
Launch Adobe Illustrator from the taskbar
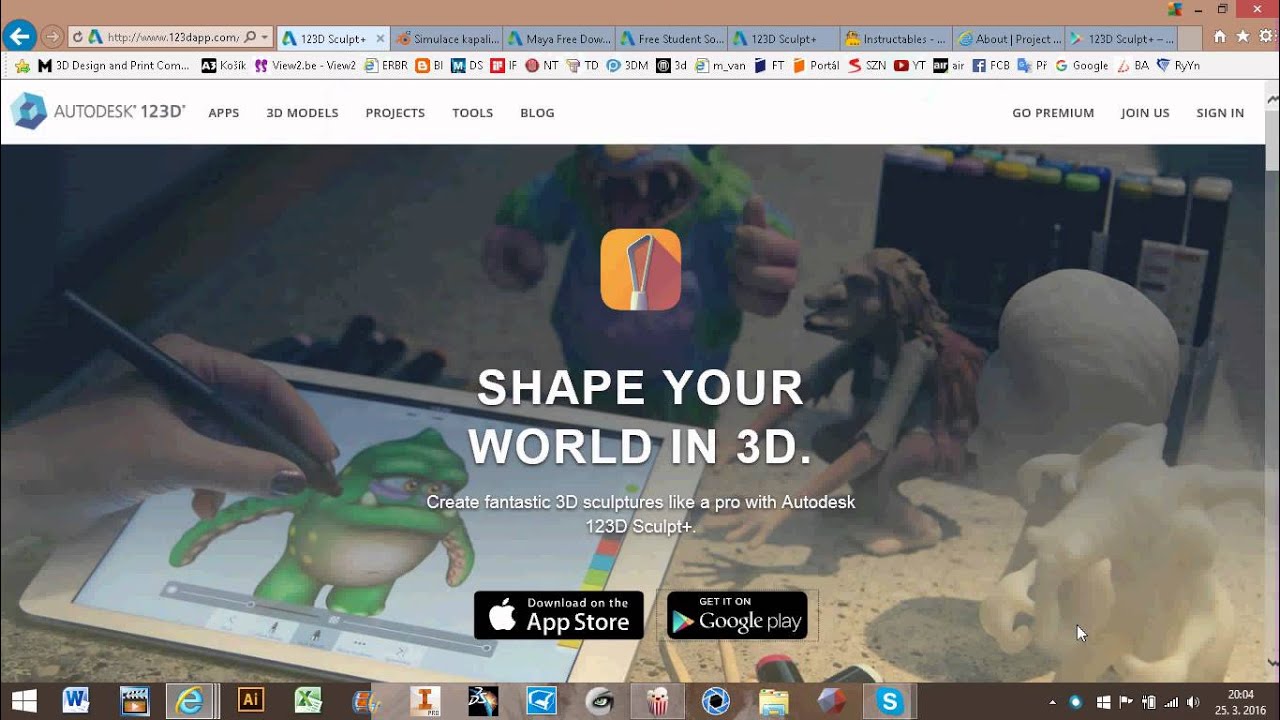click(x=250, y=700)
